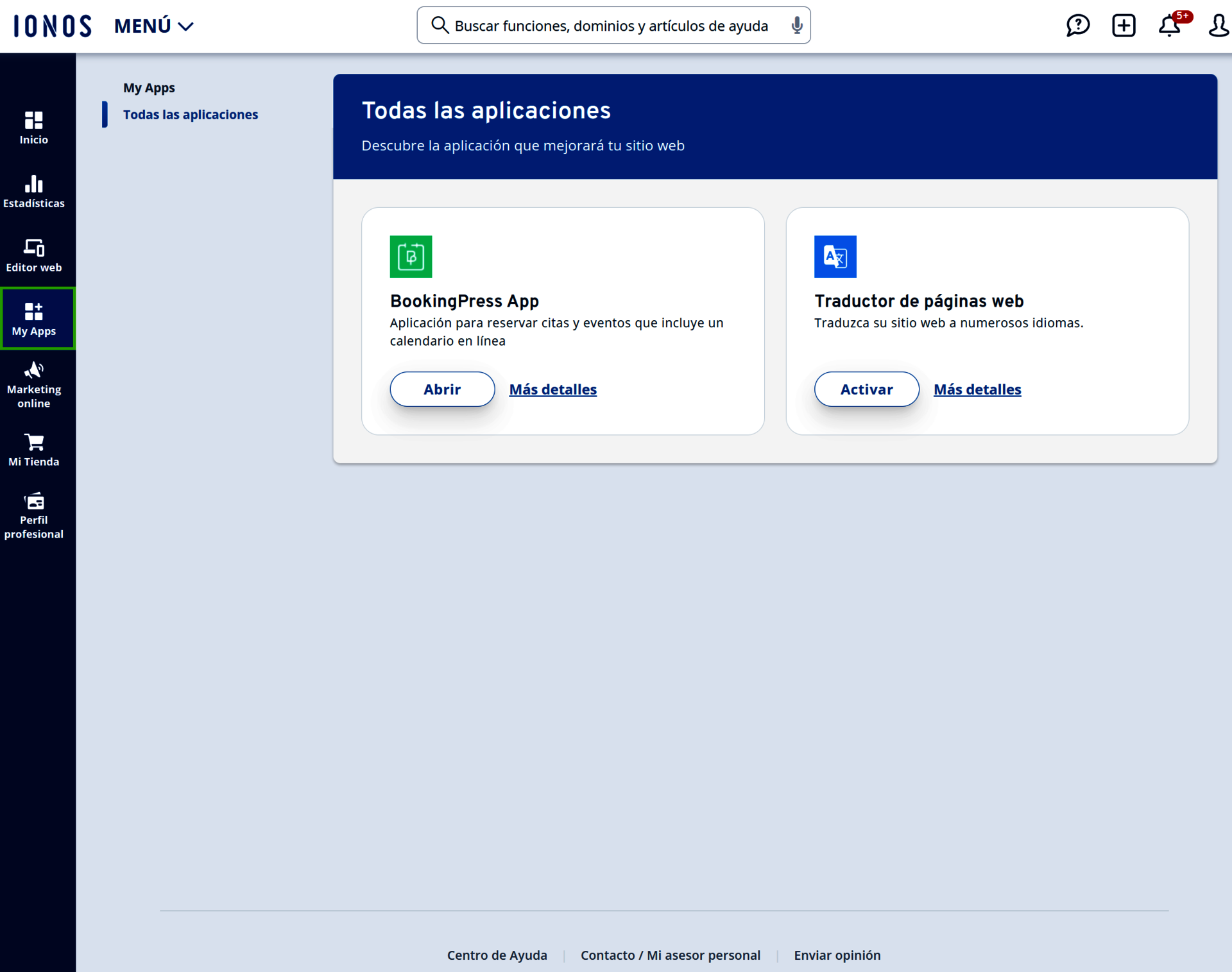Image resolution: width=1232 pixels, height=972 pixels.
Task: Go to Inicio in the sidebar
Action: (34, 128)
